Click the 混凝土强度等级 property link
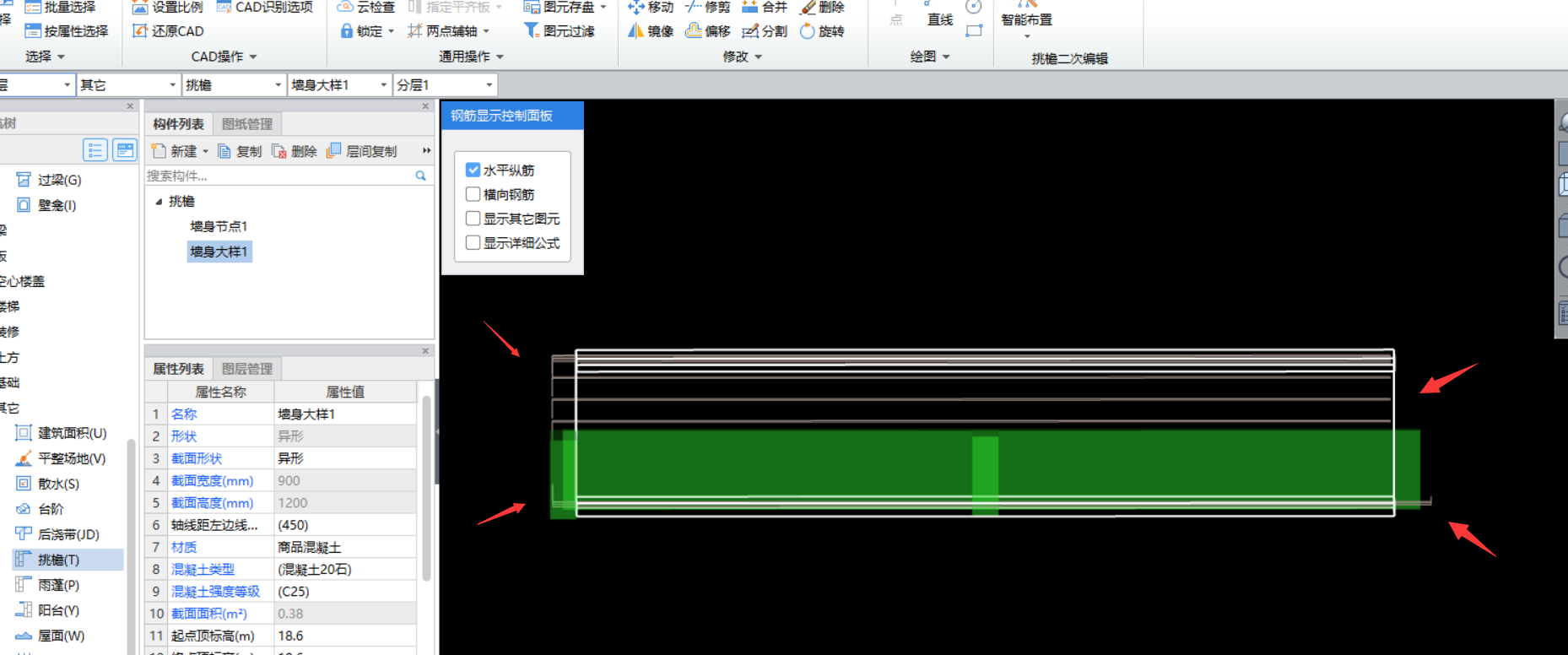1568x655 pixels. click(x=215, y=592)
